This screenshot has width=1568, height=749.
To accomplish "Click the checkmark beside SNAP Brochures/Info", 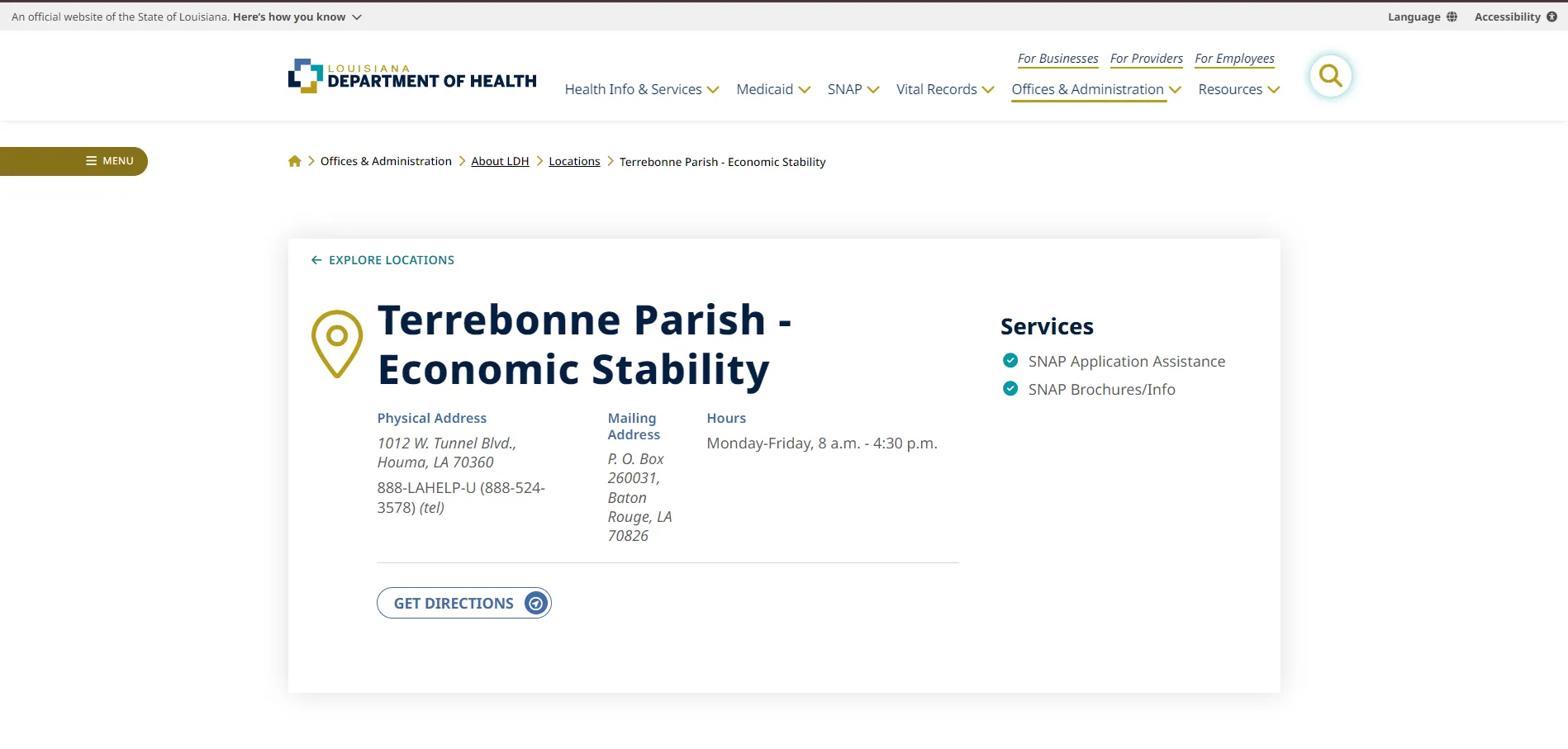I will [1010, 388].
